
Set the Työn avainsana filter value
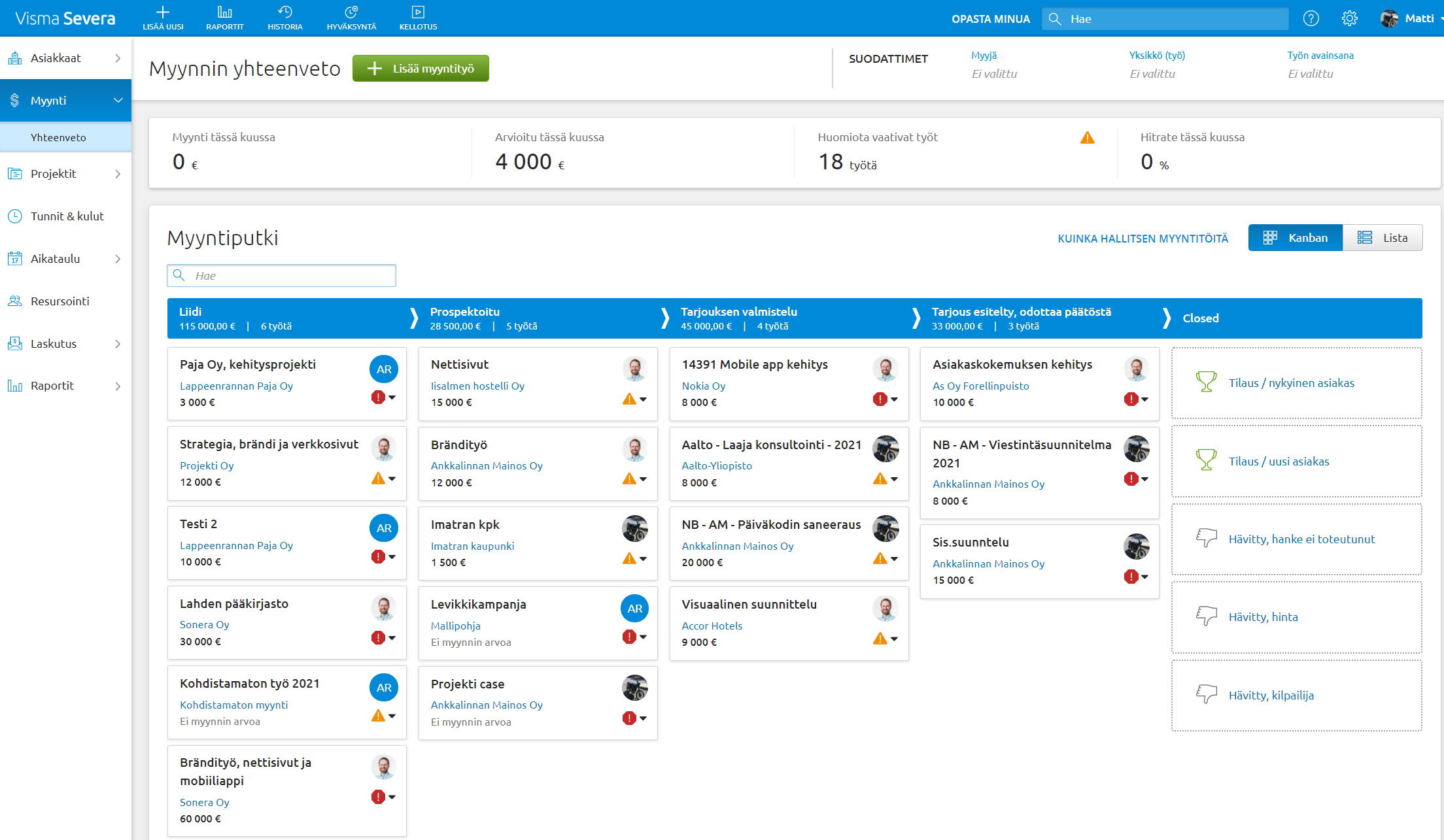tap(1311, 74)
